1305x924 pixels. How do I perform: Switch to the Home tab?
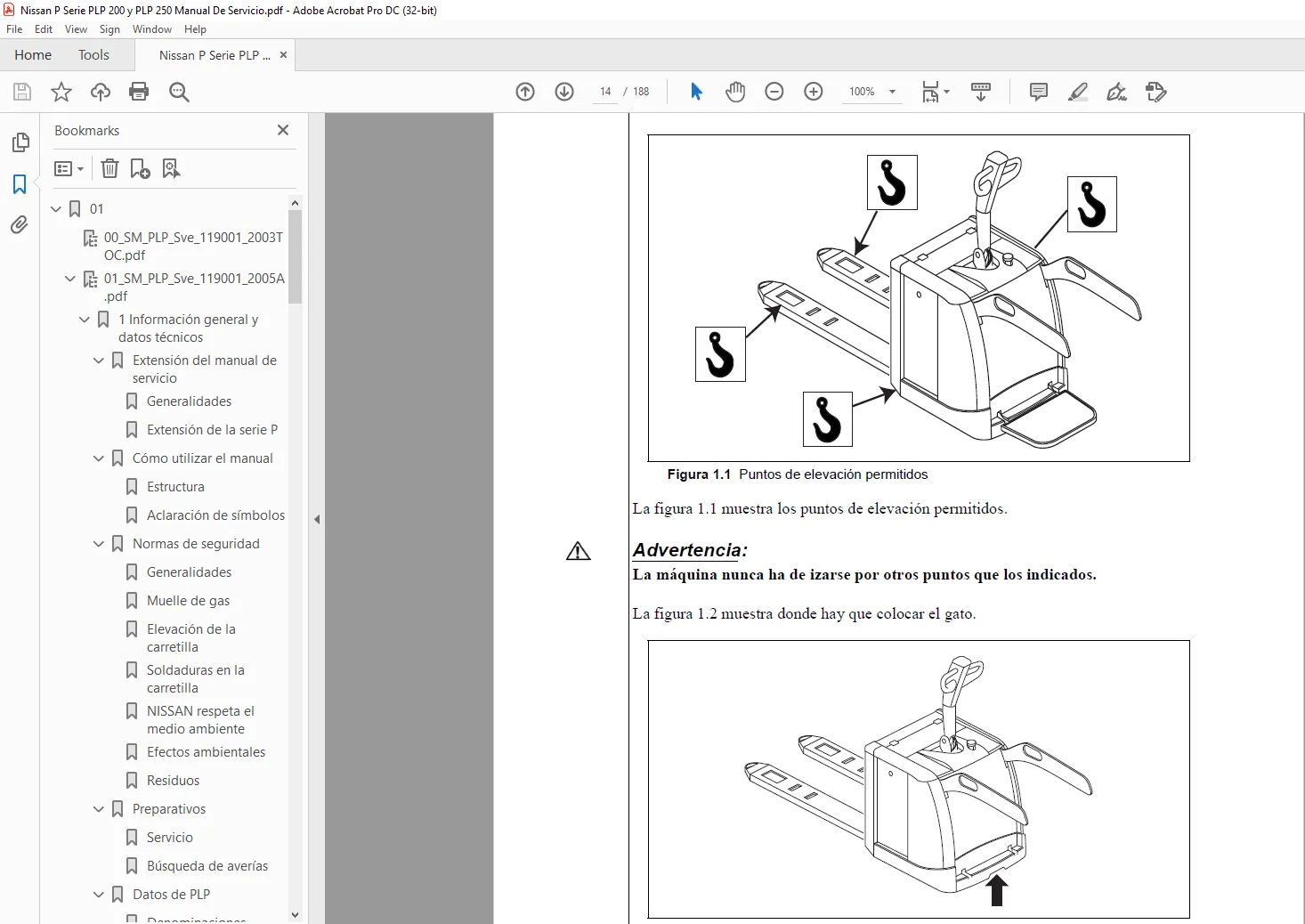tap(33, 55)
